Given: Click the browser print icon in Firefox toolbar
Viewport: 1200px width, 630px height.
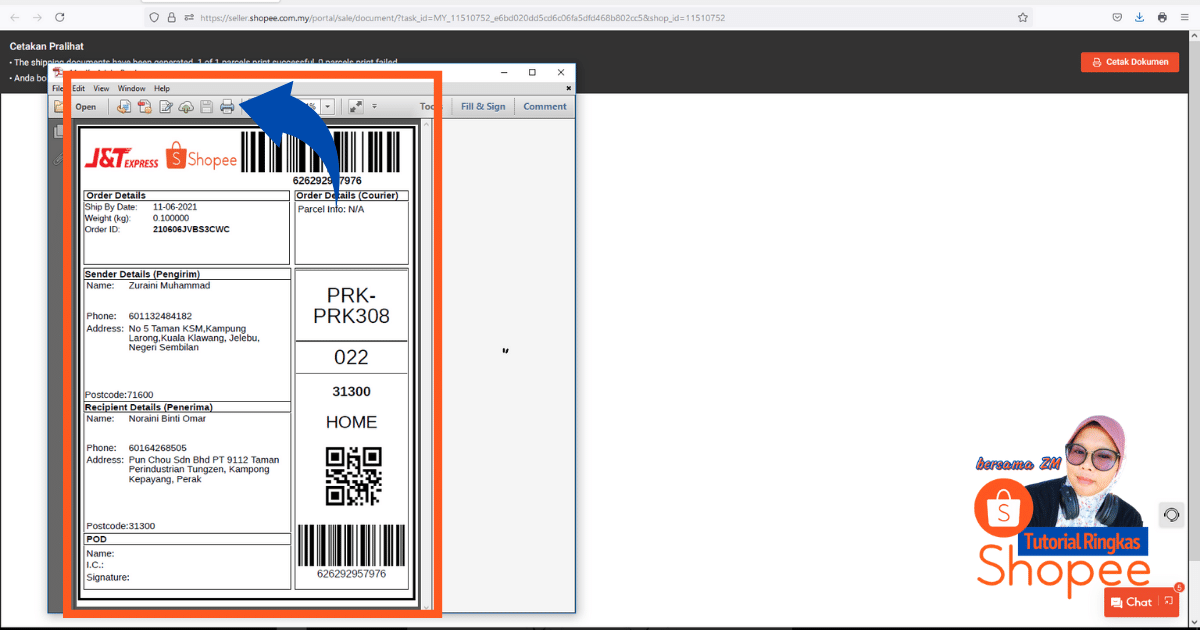Looking at the screenshot, I should 1162,18.
